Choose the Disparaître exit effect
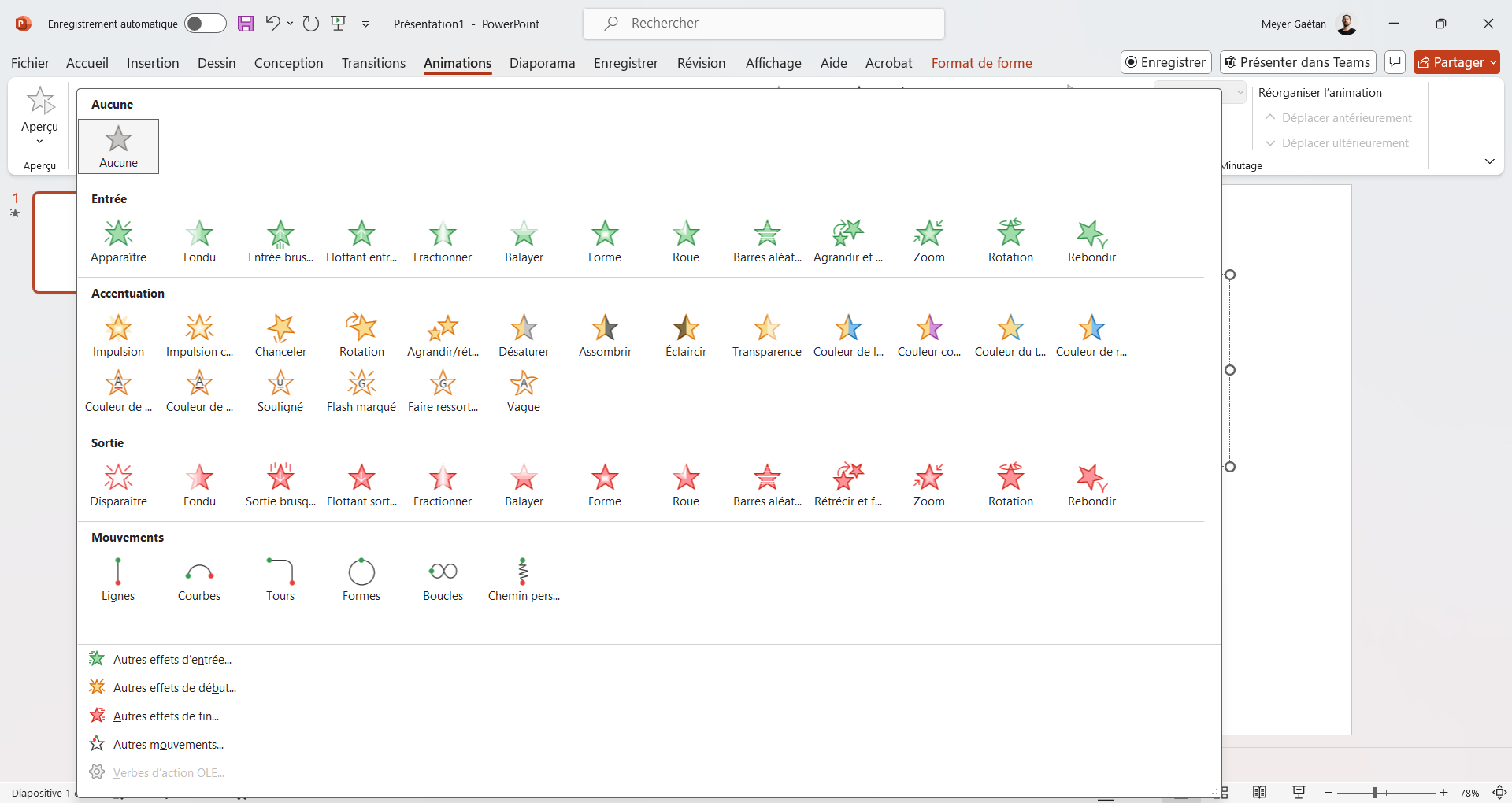The image size is (1512, 803). tap(118, 485)
